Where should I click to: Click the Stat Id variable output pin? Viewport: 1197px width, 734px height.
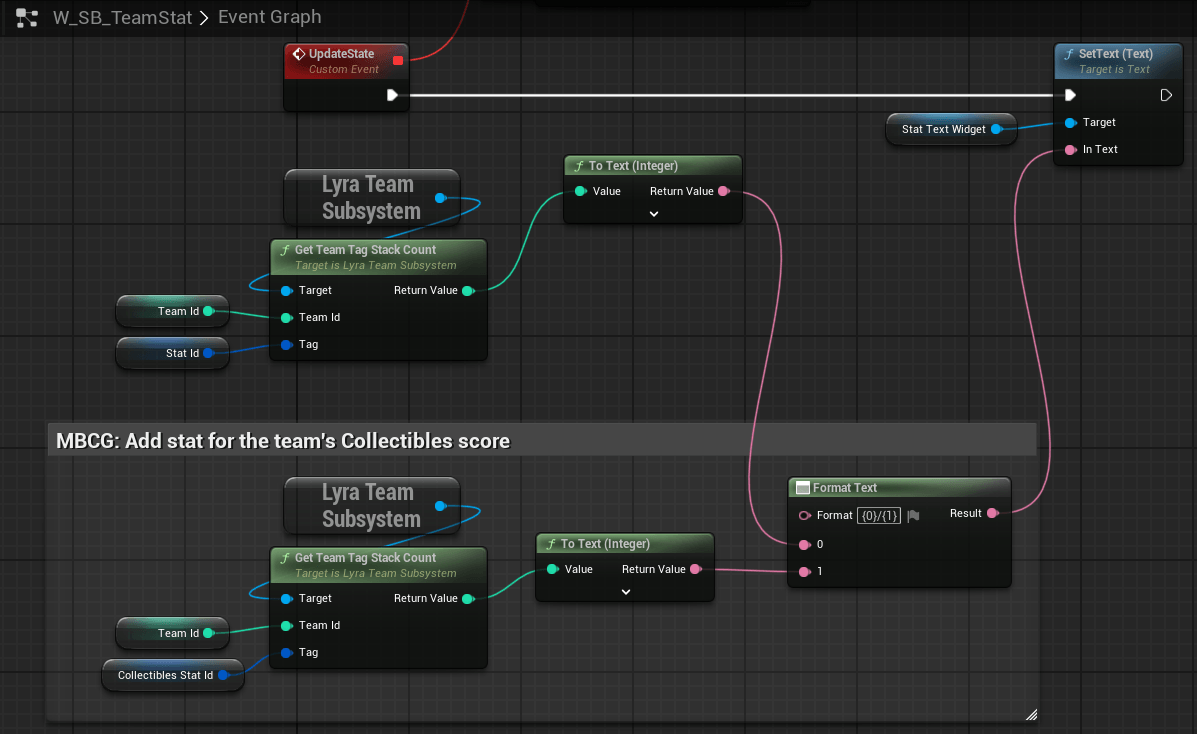click(x=208, y=353)
